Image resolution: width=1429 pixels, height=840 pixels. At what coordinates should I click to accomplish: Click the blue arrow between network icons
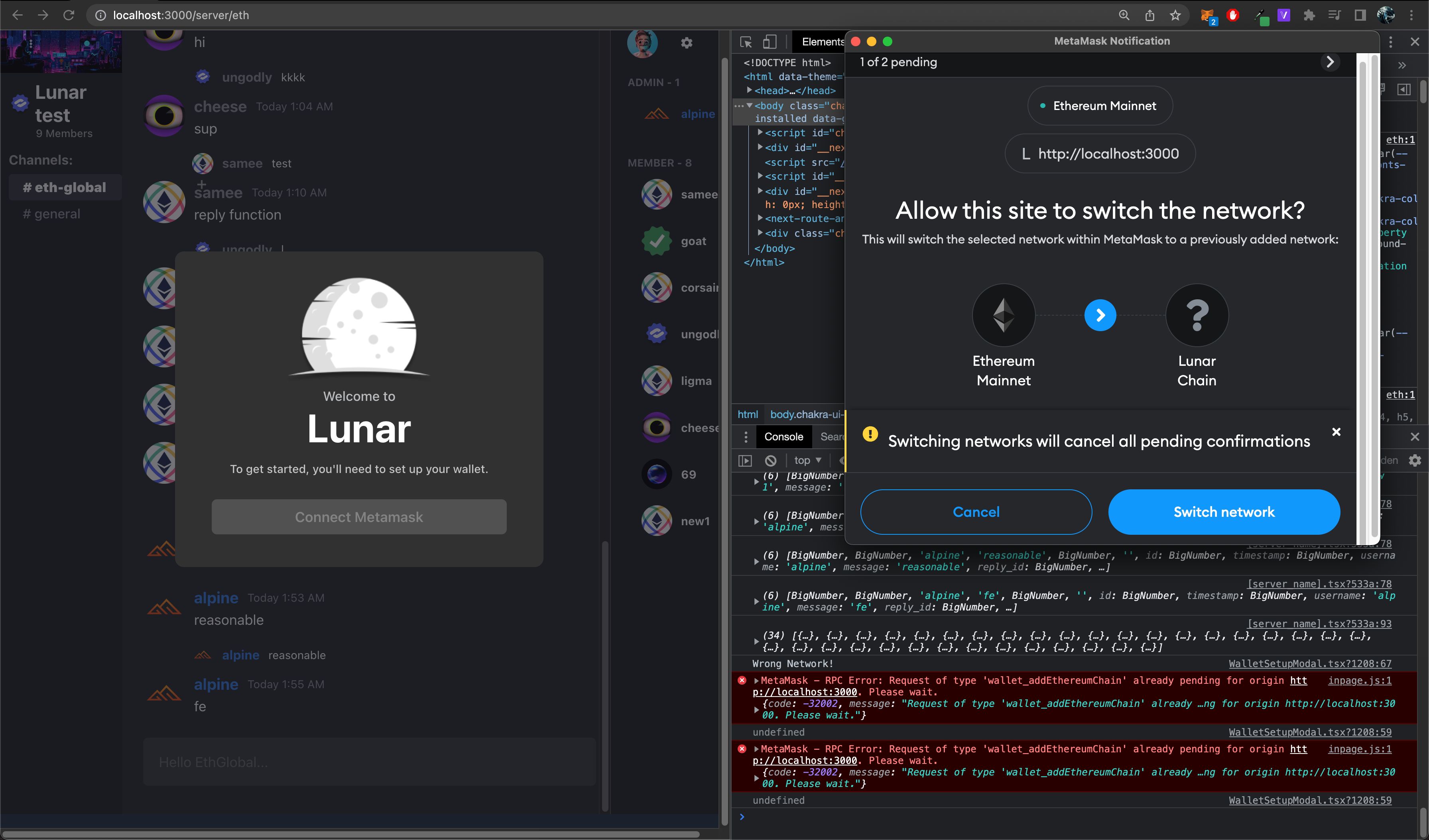[1100, 315]
